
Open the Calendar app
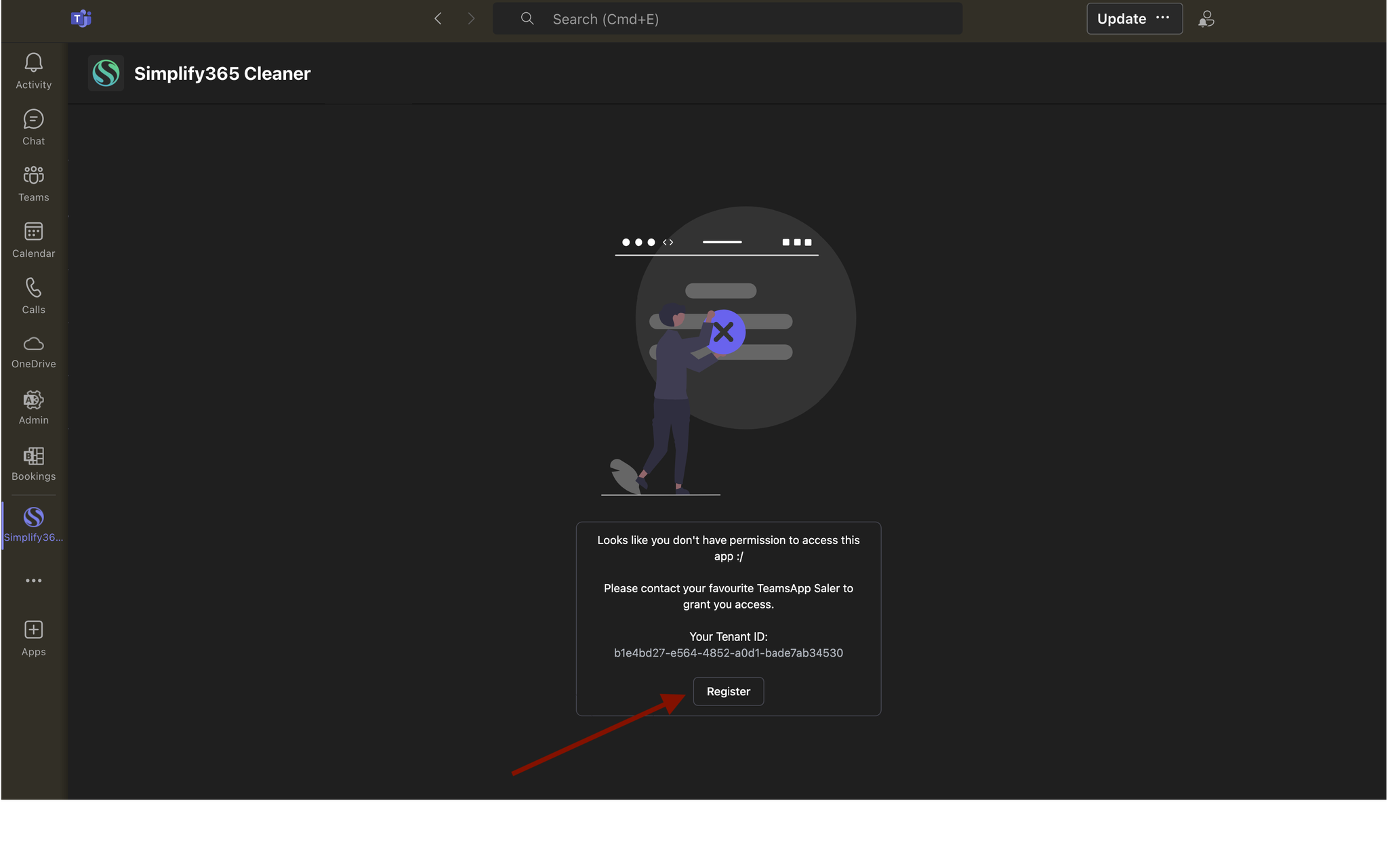click(33, 240)
